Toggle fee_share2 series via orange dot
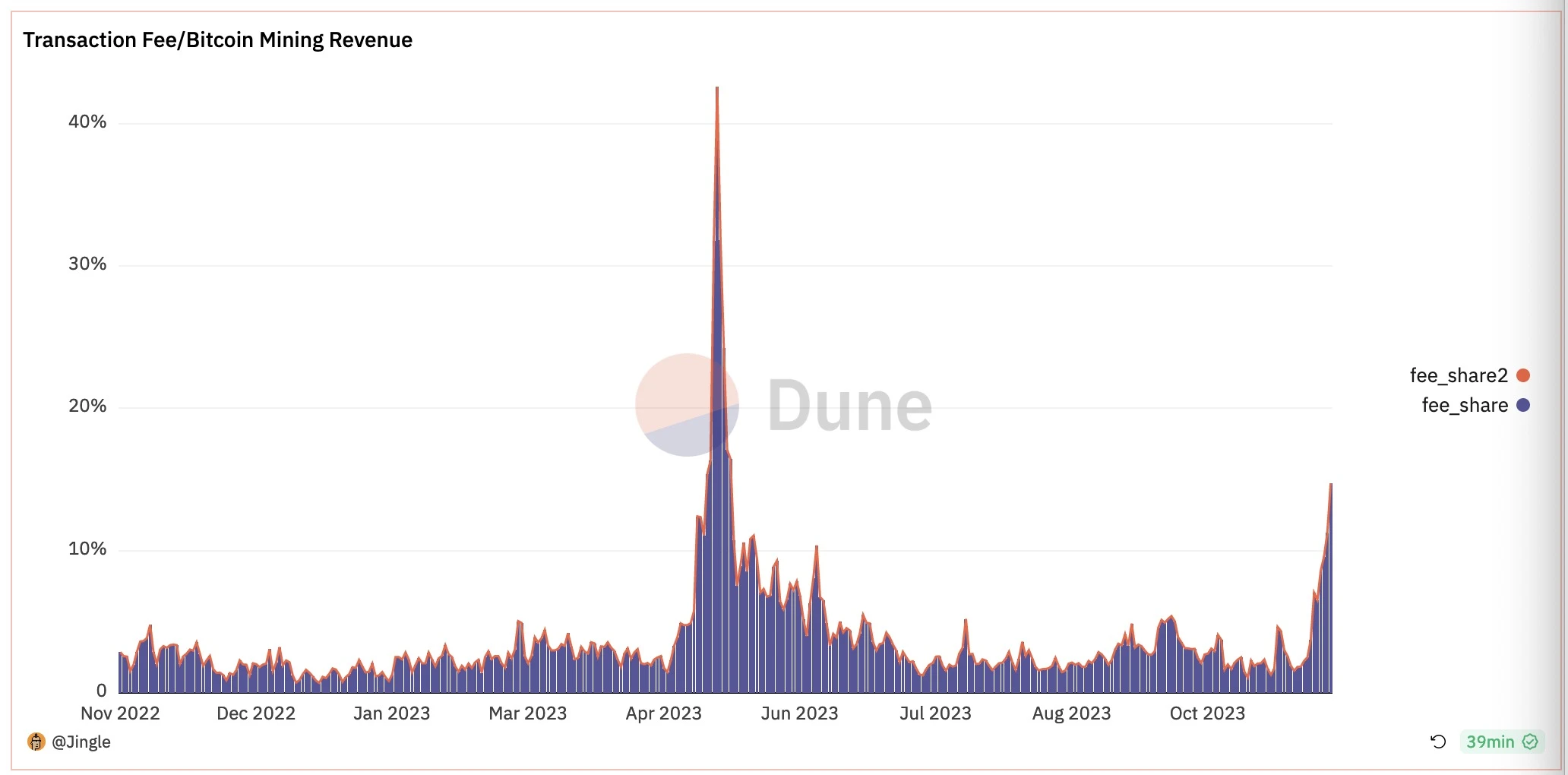This screenshot has width=1568, height=775. click(1522, 375)
